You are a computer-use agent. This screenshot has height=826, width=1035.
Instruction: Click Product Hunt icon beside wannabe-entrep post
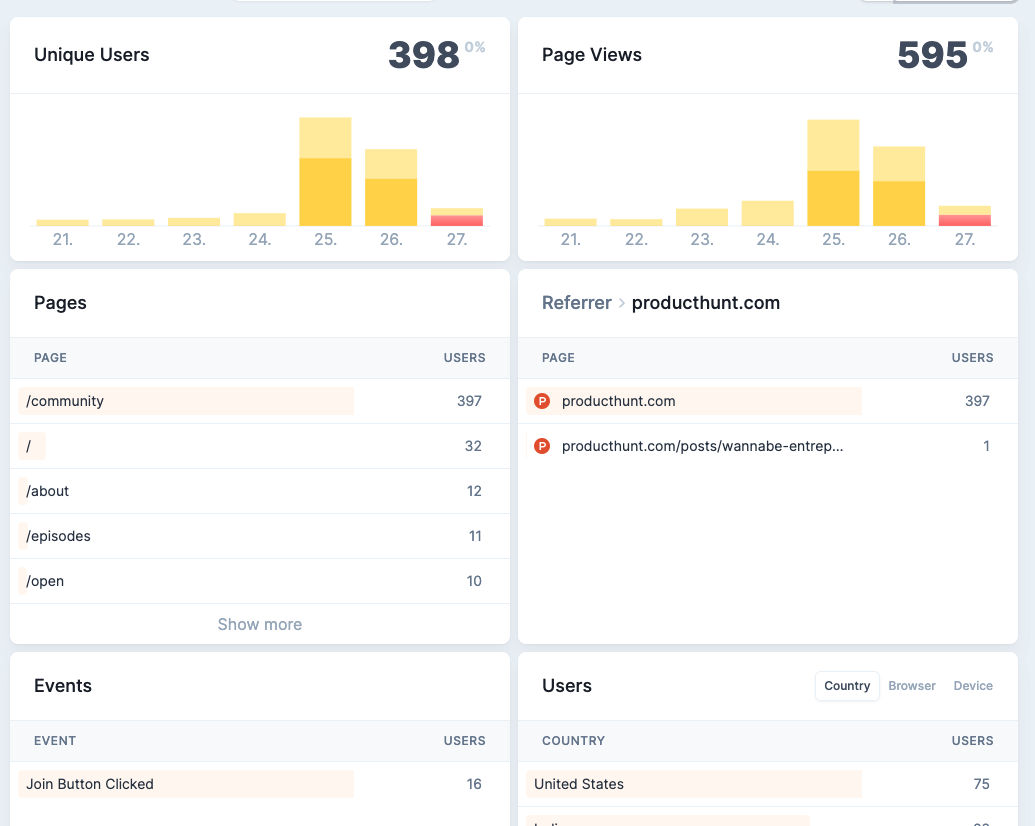542,446
